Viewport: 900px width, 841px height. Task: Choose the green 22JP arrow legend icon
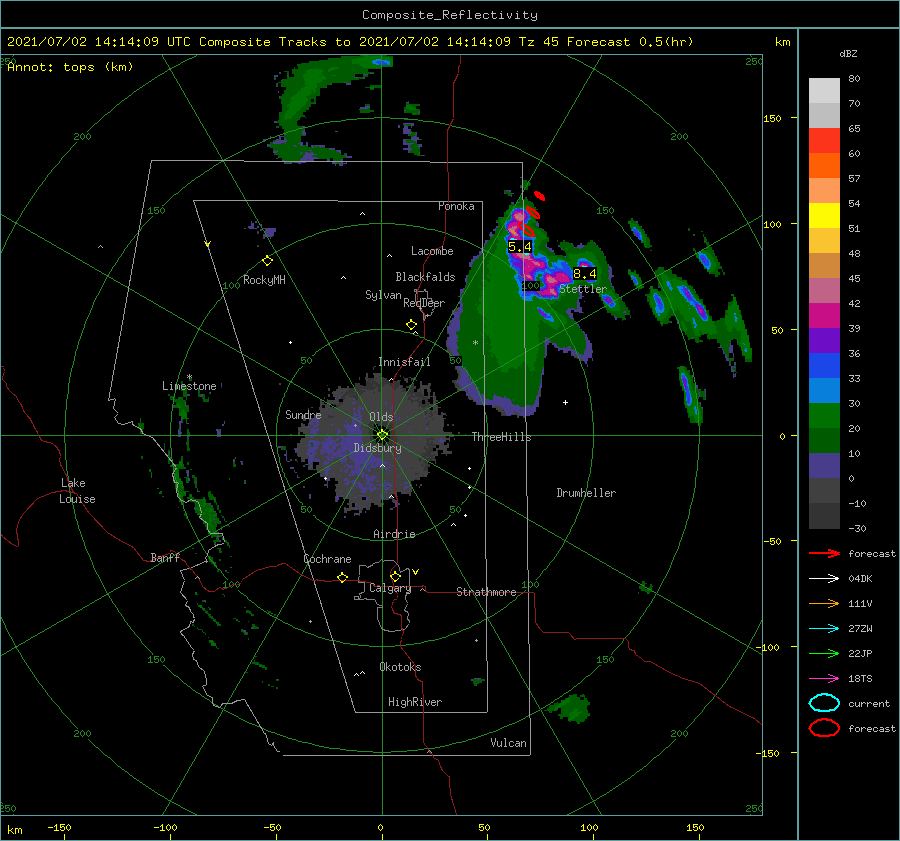click(824, 653)
